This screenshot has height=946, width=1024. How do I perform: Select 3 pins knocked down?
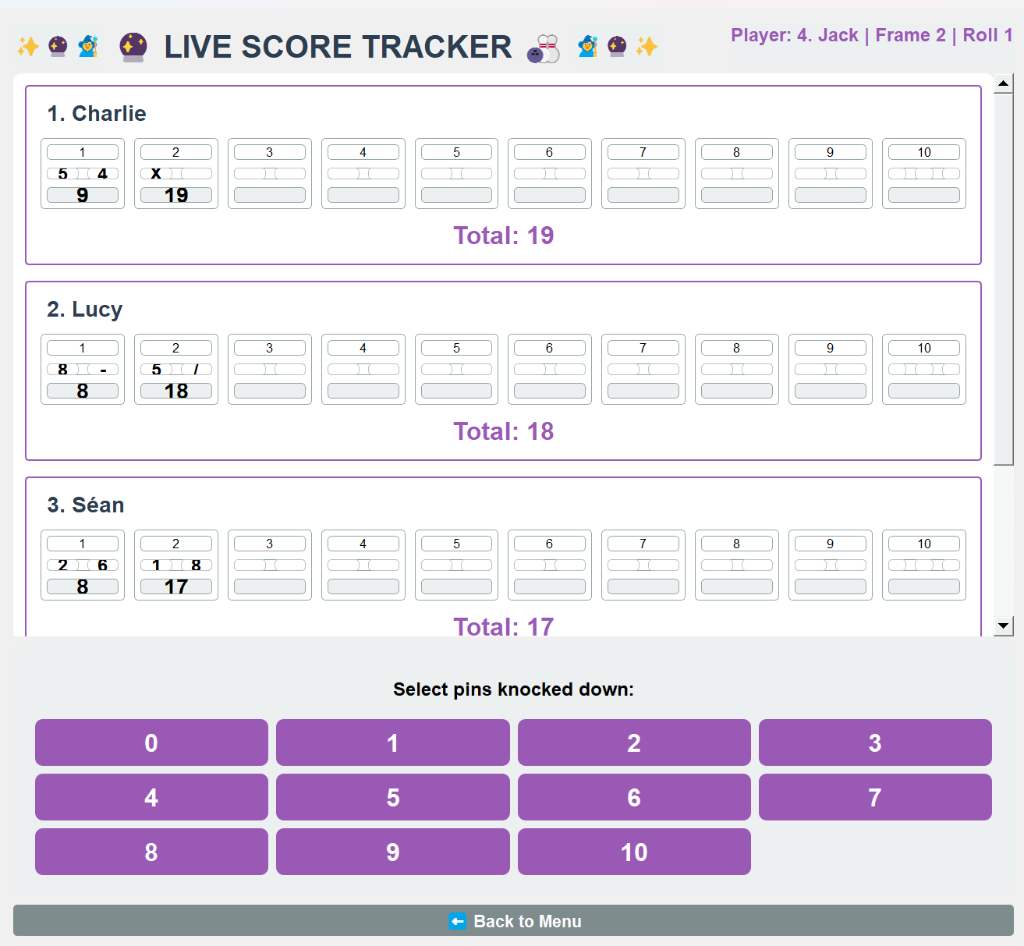(875, 742)
